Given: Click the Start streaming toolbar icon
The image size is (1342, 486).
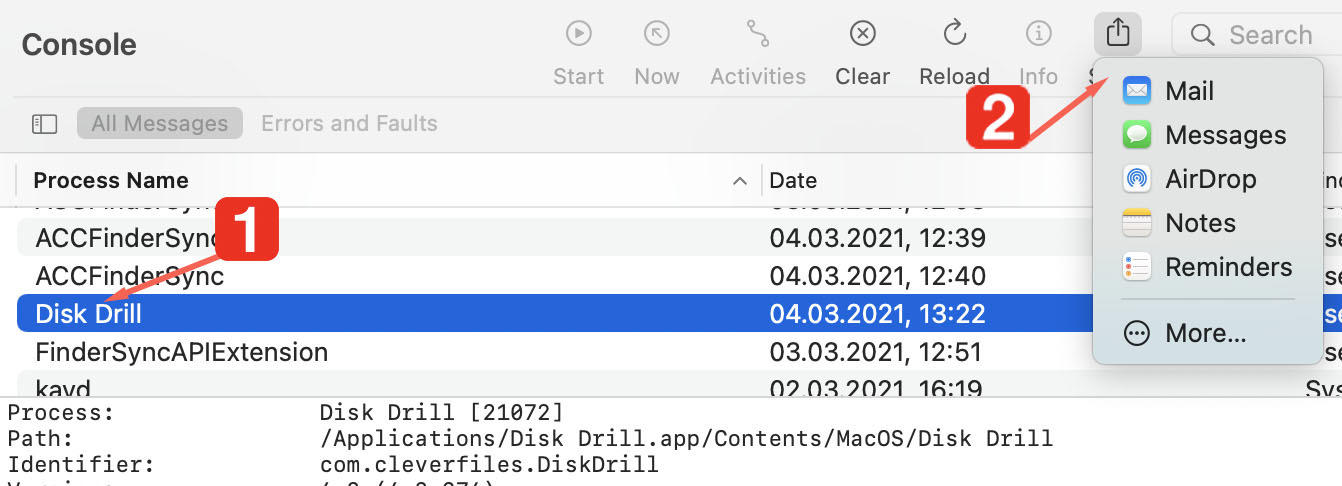Looking at the screenshot, I should pyautogui.click(x=579, y=34).
